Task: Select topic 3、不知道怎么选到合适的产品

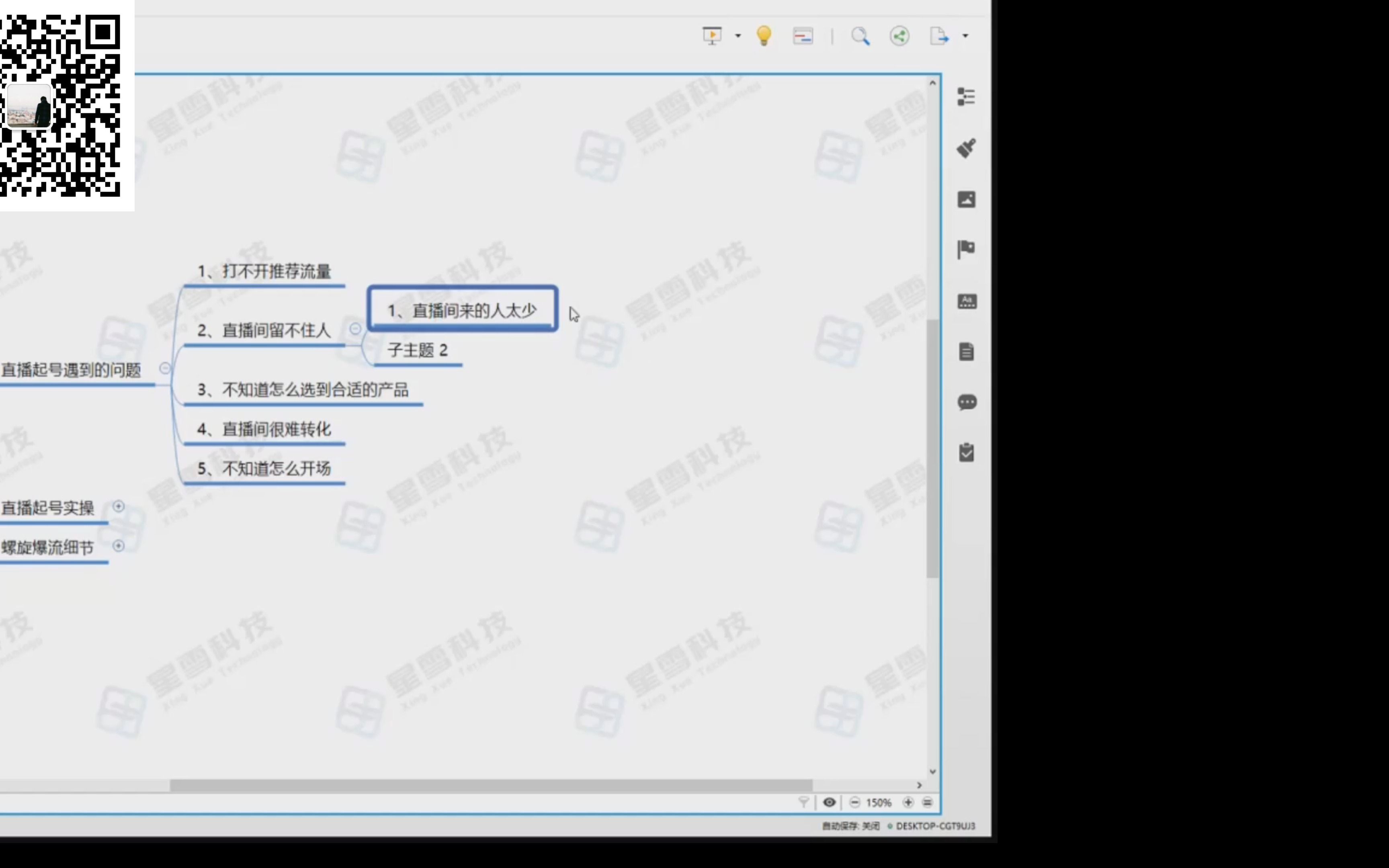Action: [x=303, y=390]
